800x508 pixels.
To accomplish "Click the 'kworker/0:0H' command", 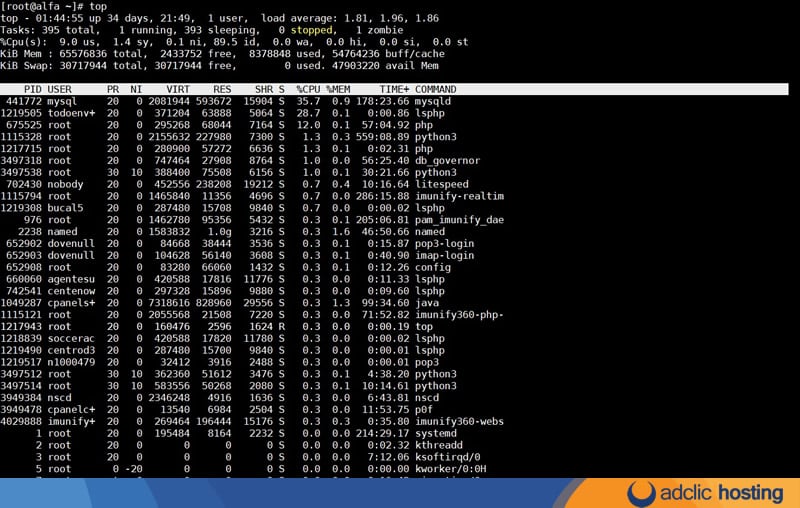I will [x=451, y=469].
